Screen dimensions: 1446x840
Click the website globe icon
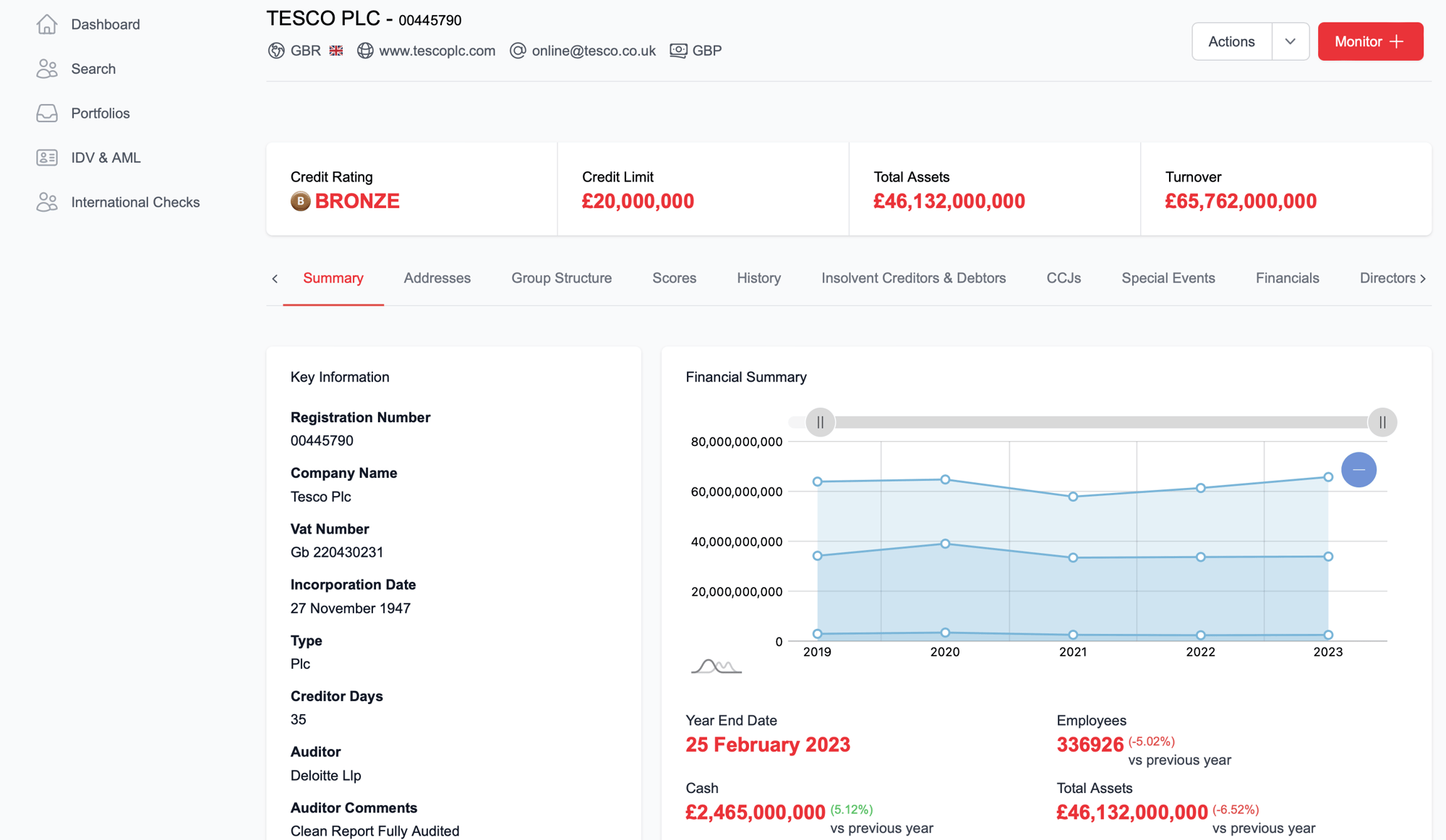[365, 51]
